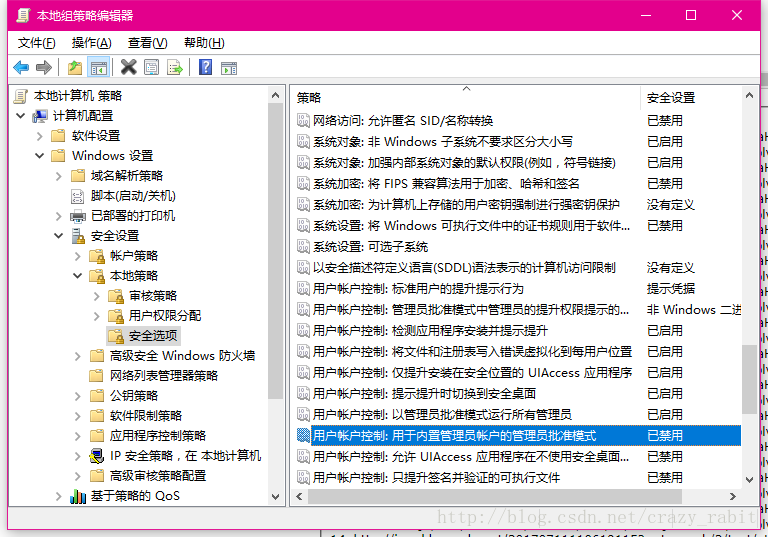Image resolution: width=768 pixels, height=537 pixels.
Task: Click the 提示凭据 setting value
Action: pyautogui.click(x=671, y=289)
